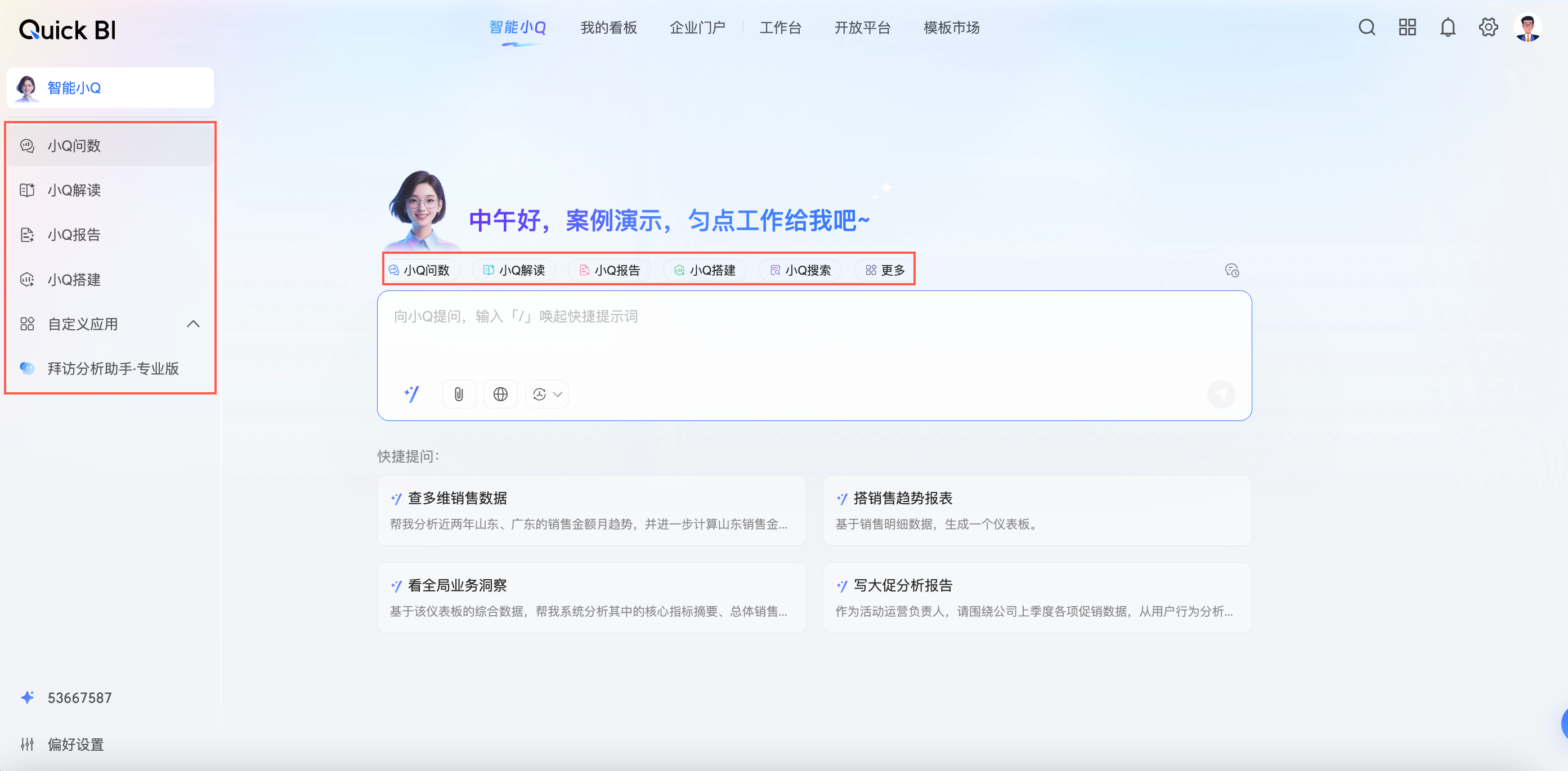Click the 小Q报告 chip above input box
1568x771 pixels.
point(610,270)
